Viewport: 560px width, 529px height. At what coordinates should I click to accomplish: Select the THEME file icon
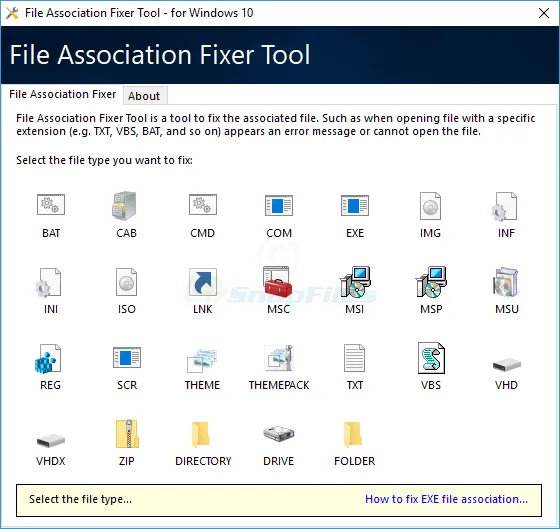202,360
